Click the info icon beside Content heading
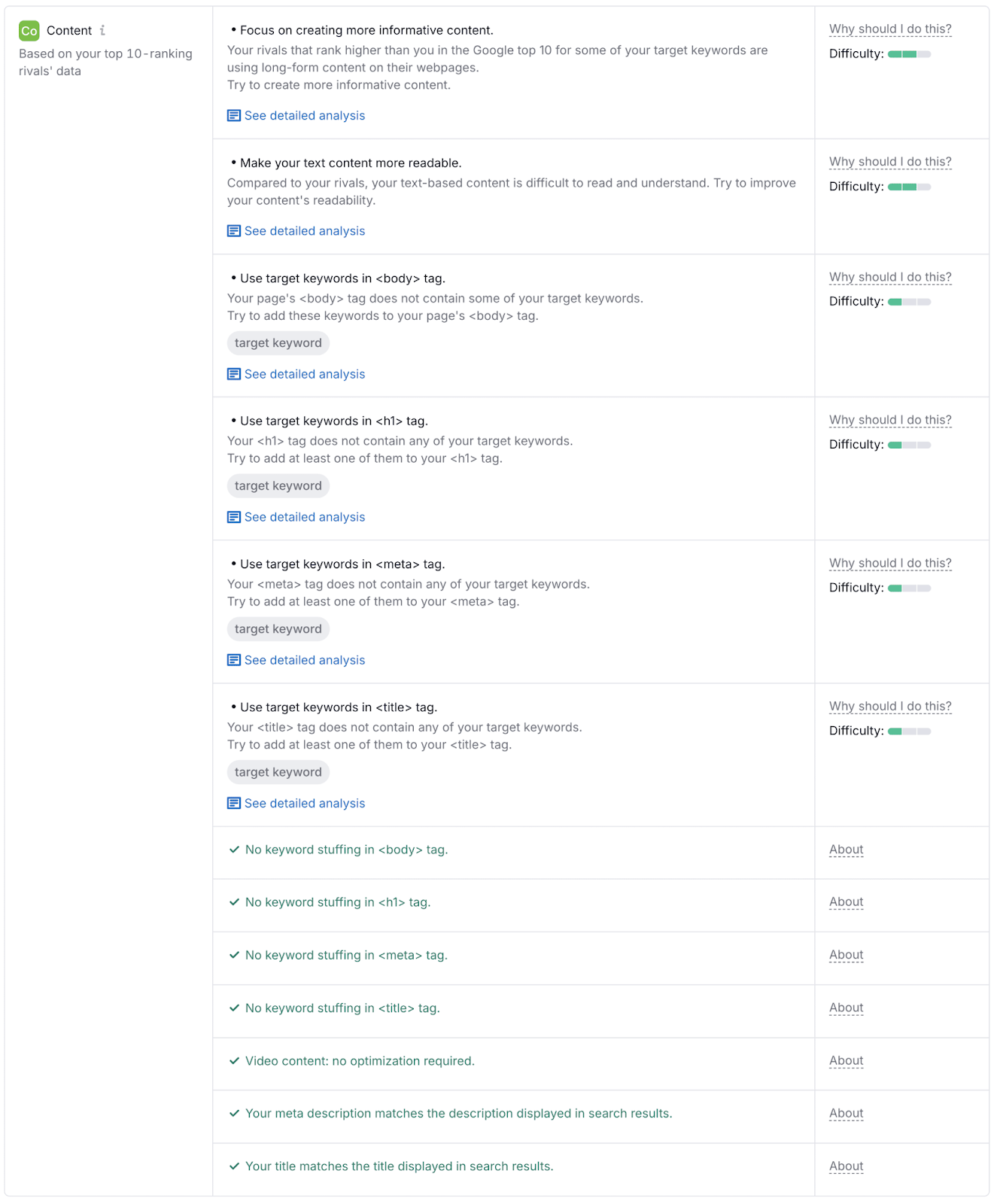The height and width of the screenshot is (1204, 997). pos(102,31)
